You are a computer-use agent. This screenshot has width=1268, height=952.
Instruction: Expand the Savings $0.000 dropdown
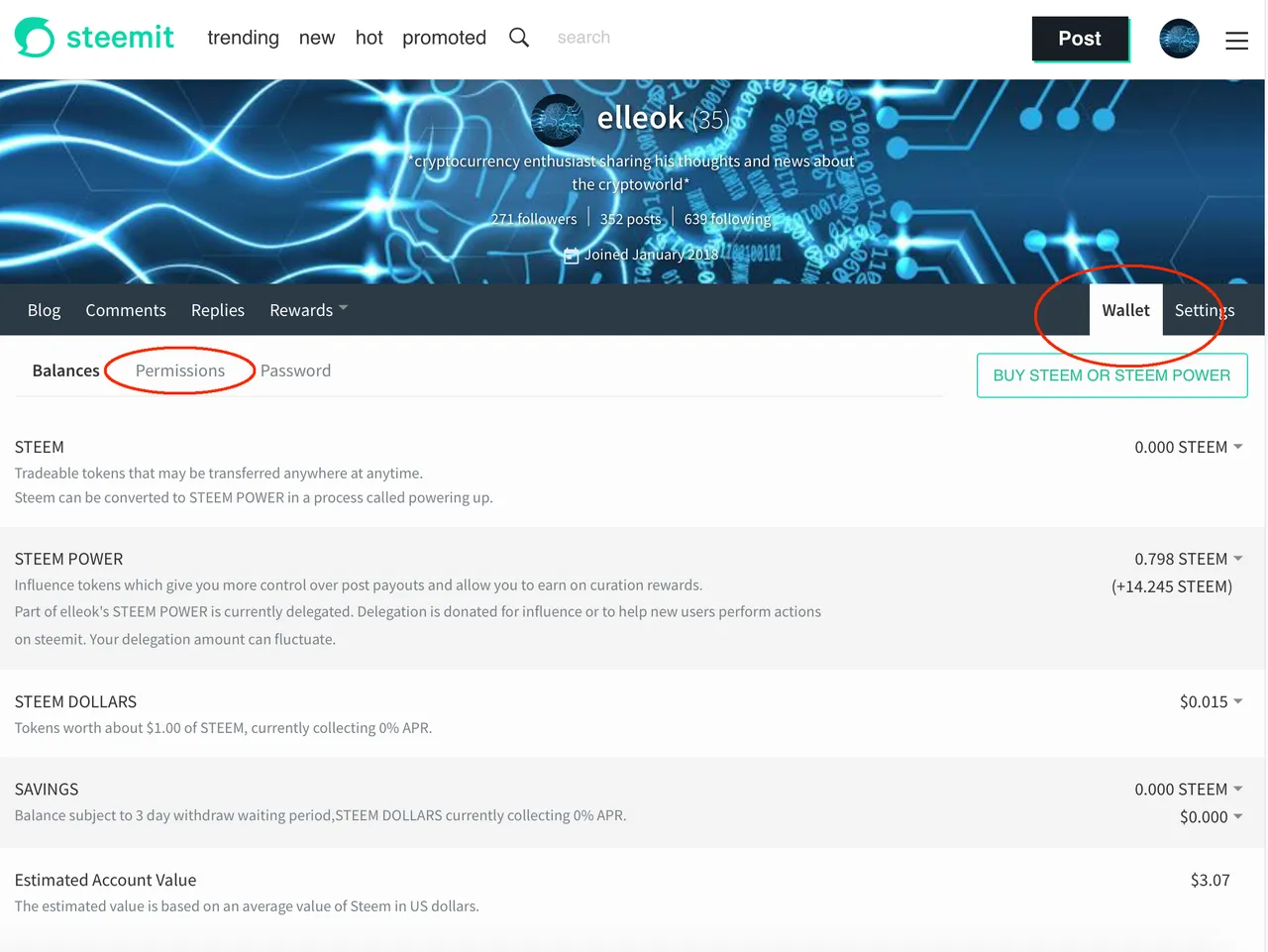(1211, 816)
